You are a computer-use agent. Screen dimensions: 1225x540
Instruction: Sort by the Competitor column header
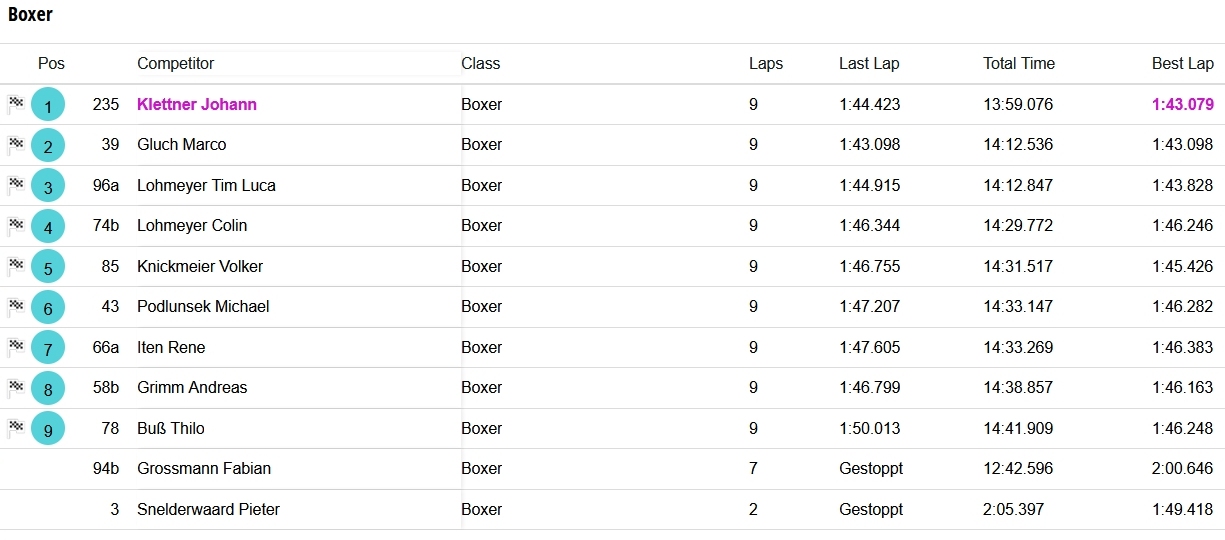175,63
